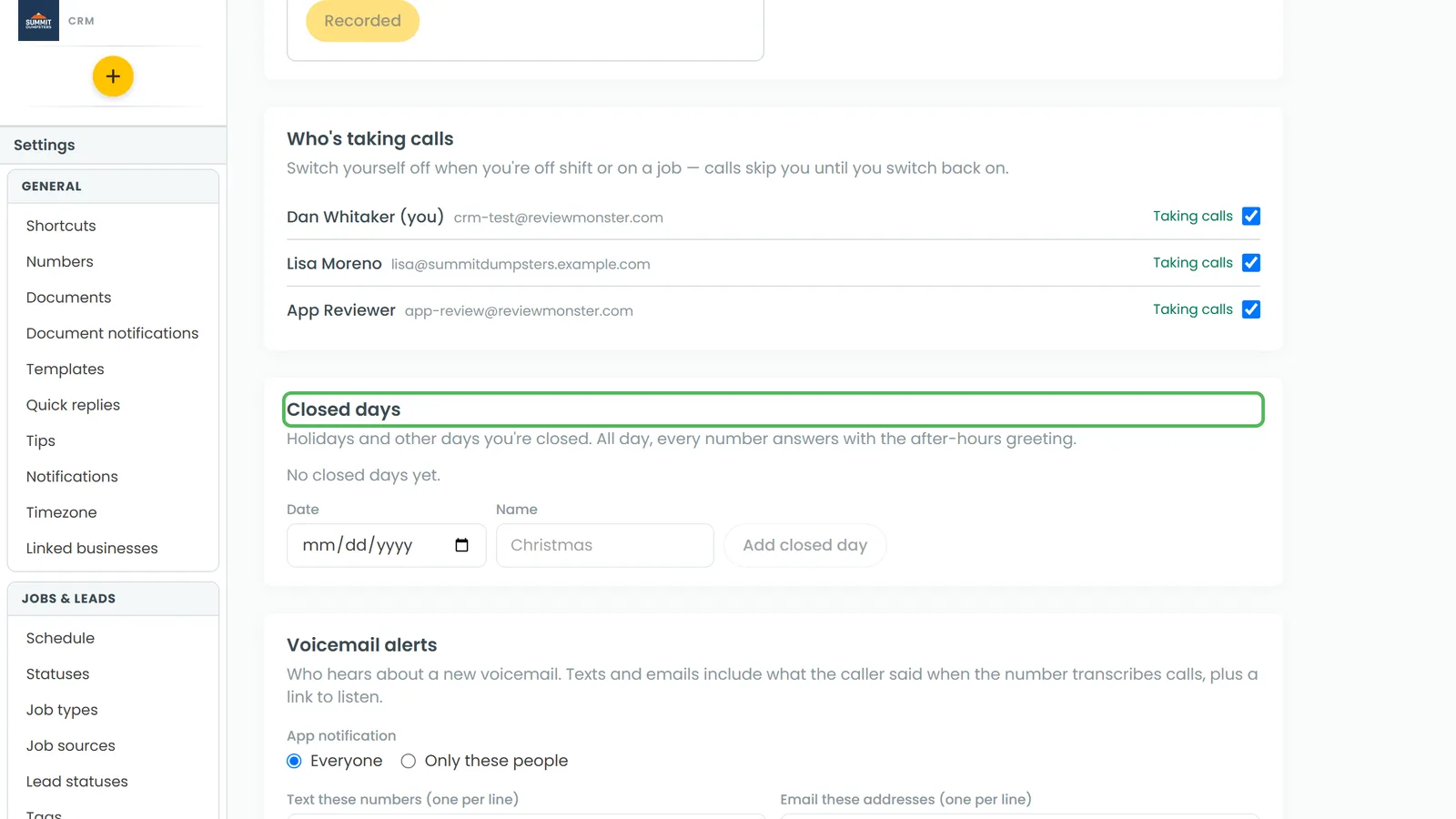Go to Timezone settings
This screenshot has height=819, width=1456.
62,512
